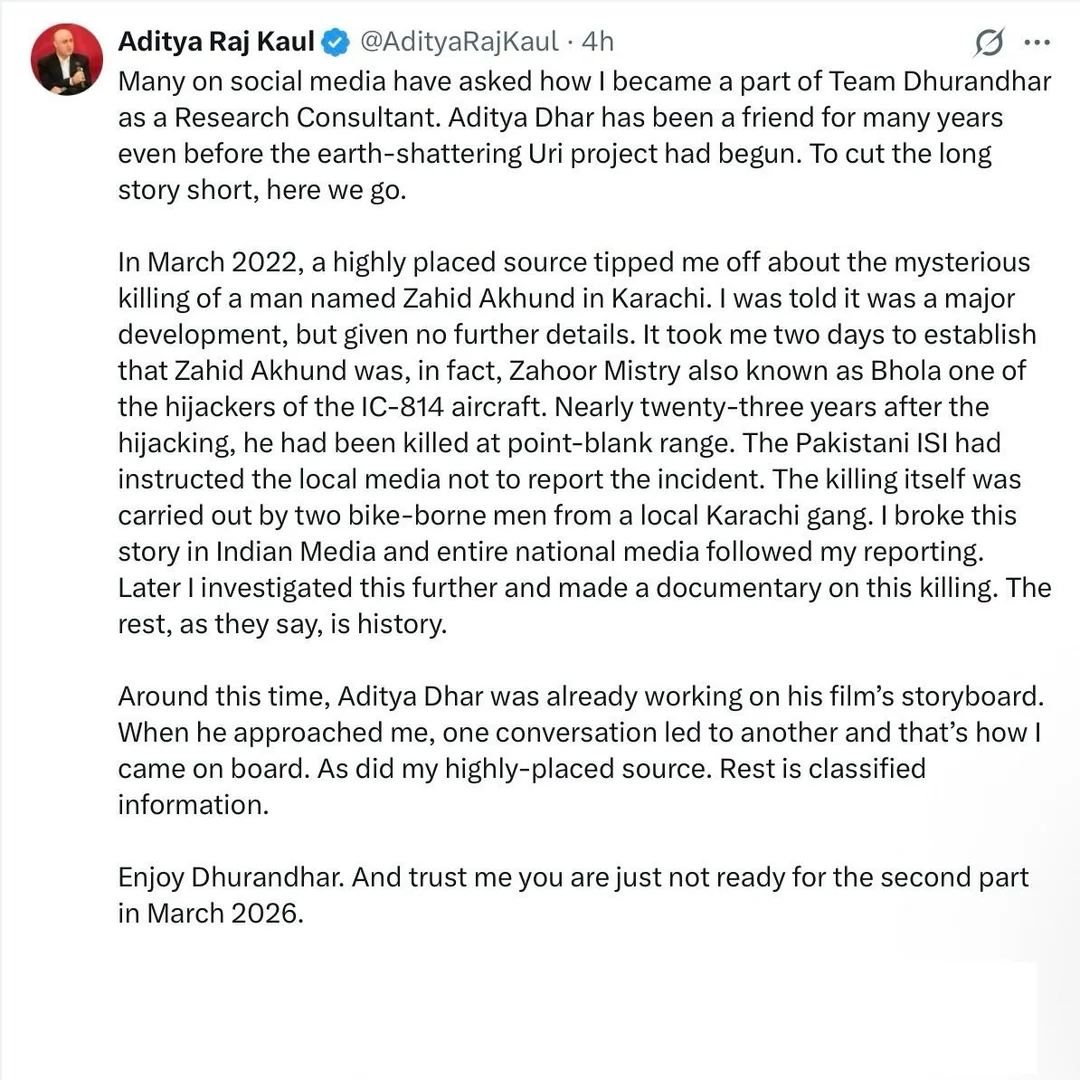The image size is (1080, 1080).
Task: Click "in March 2026" ending the post
Action: coord(208,913)
